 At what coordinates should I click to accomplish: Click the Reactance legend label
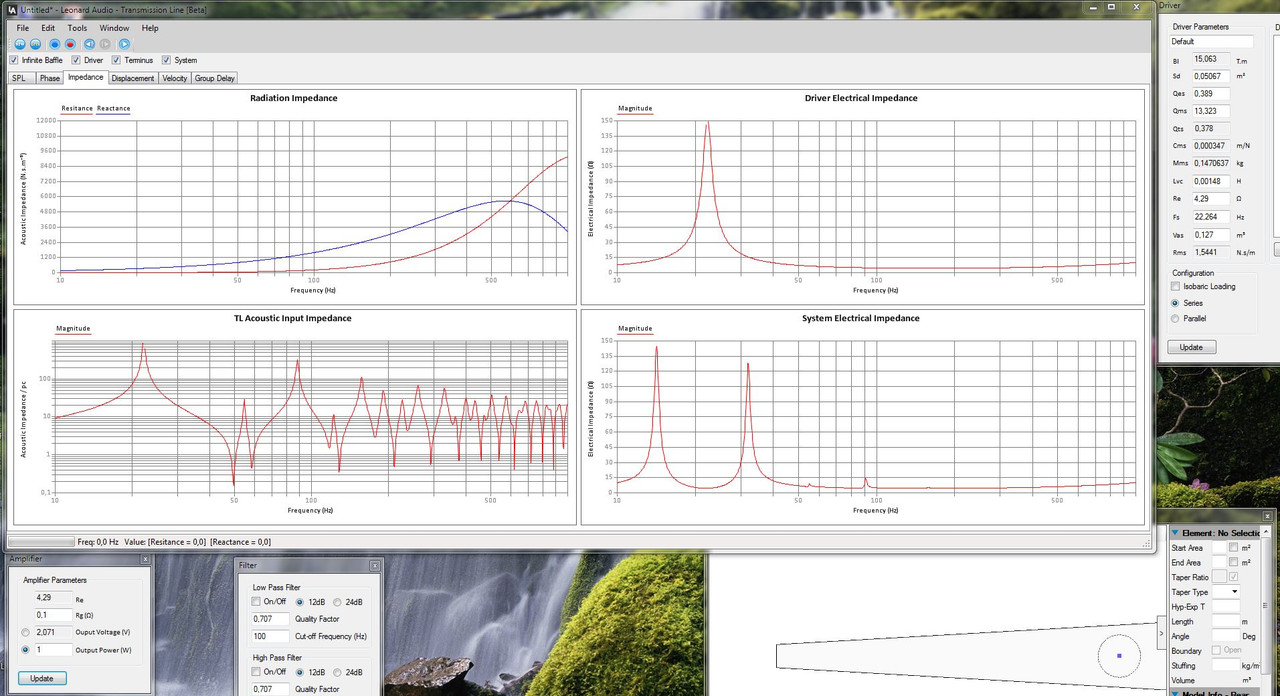click(x=114, y=109)
